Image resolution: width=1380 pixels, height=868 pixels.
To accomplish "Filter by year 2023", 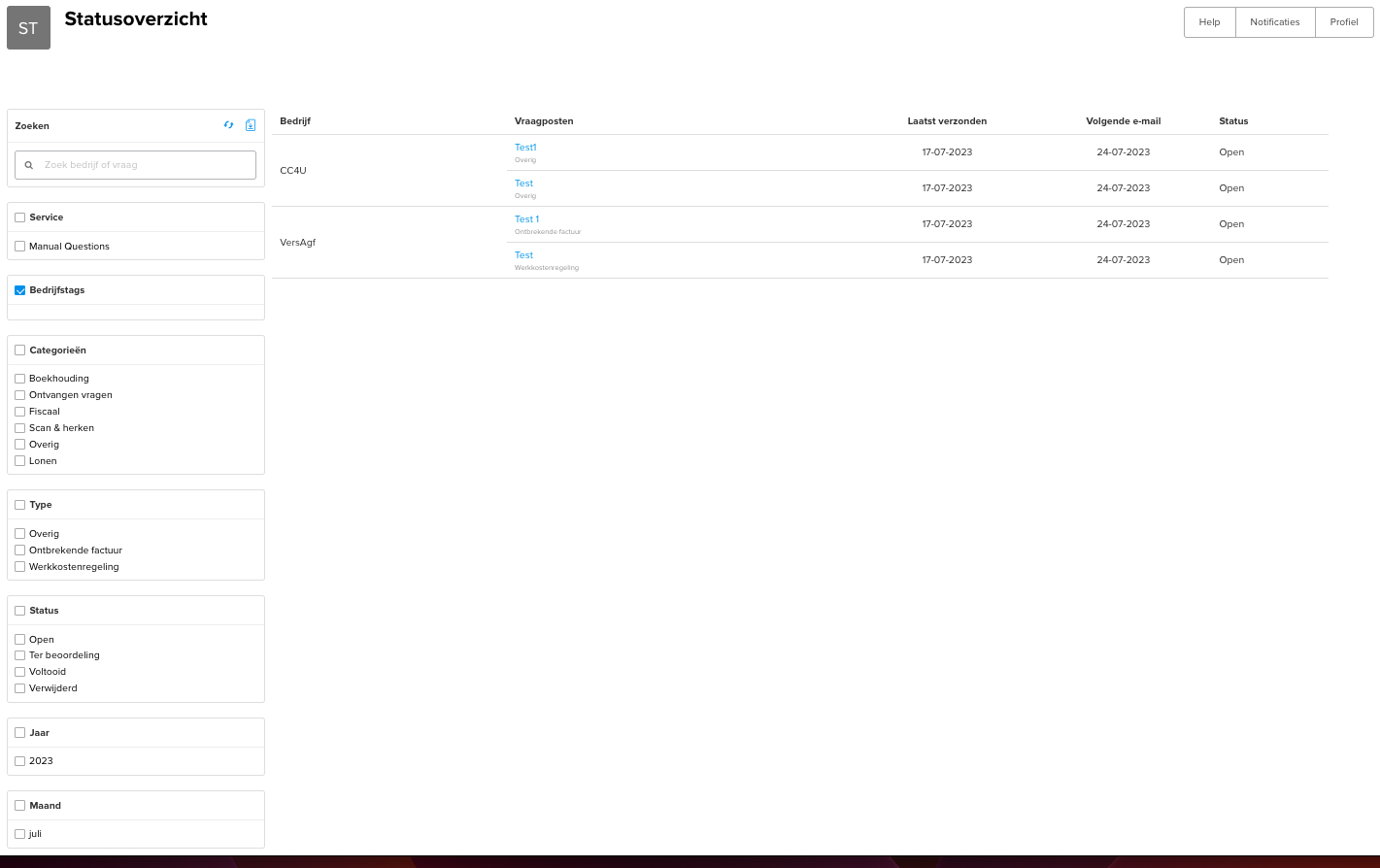I will tap(20, 761).
